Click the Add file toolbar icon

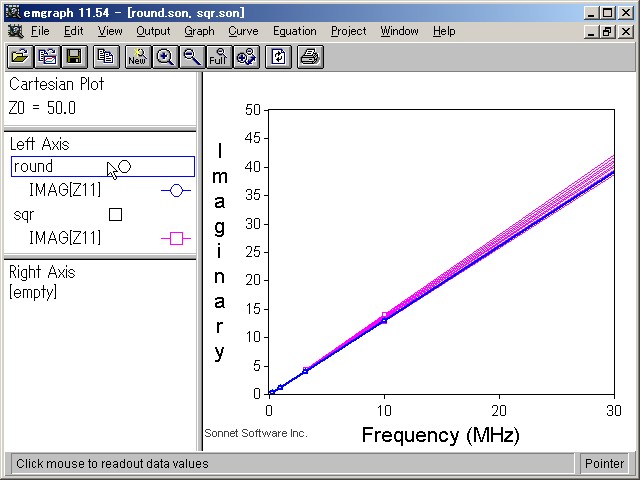47,57
